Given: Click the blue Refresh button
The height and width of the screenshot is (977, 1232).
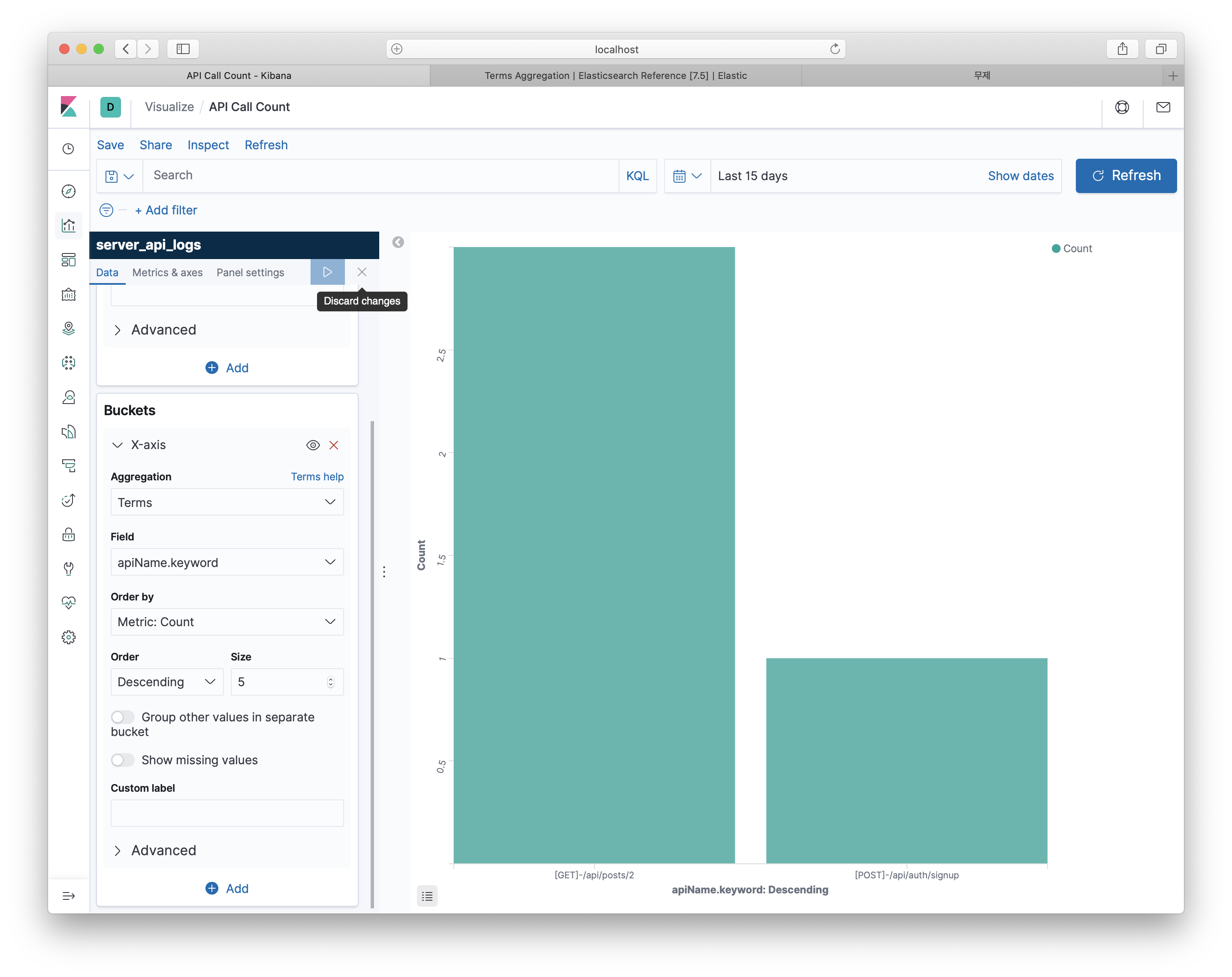Looking at the screenshot, I should (x=1126, y=175).
